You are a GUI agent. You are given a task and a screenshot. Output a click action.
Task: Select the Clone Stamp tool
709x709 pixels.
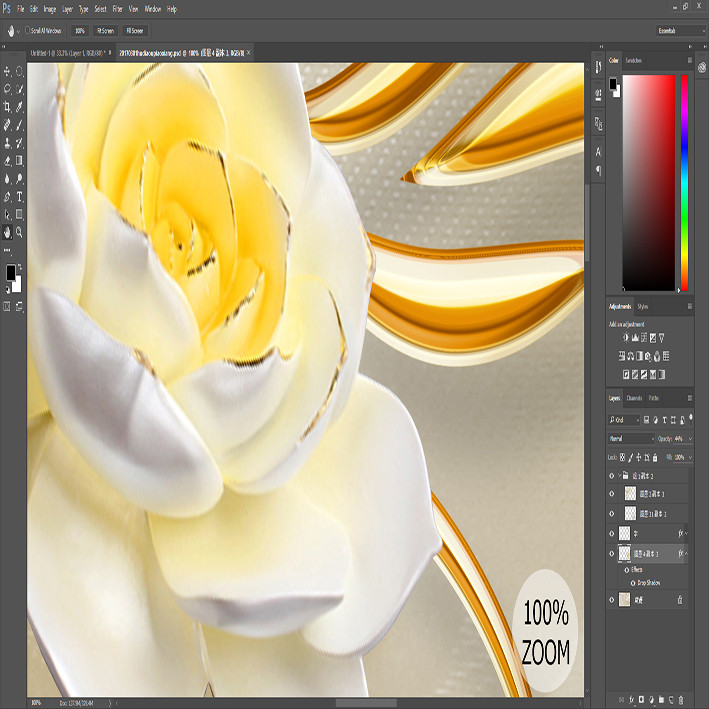(x=7, y=143)
